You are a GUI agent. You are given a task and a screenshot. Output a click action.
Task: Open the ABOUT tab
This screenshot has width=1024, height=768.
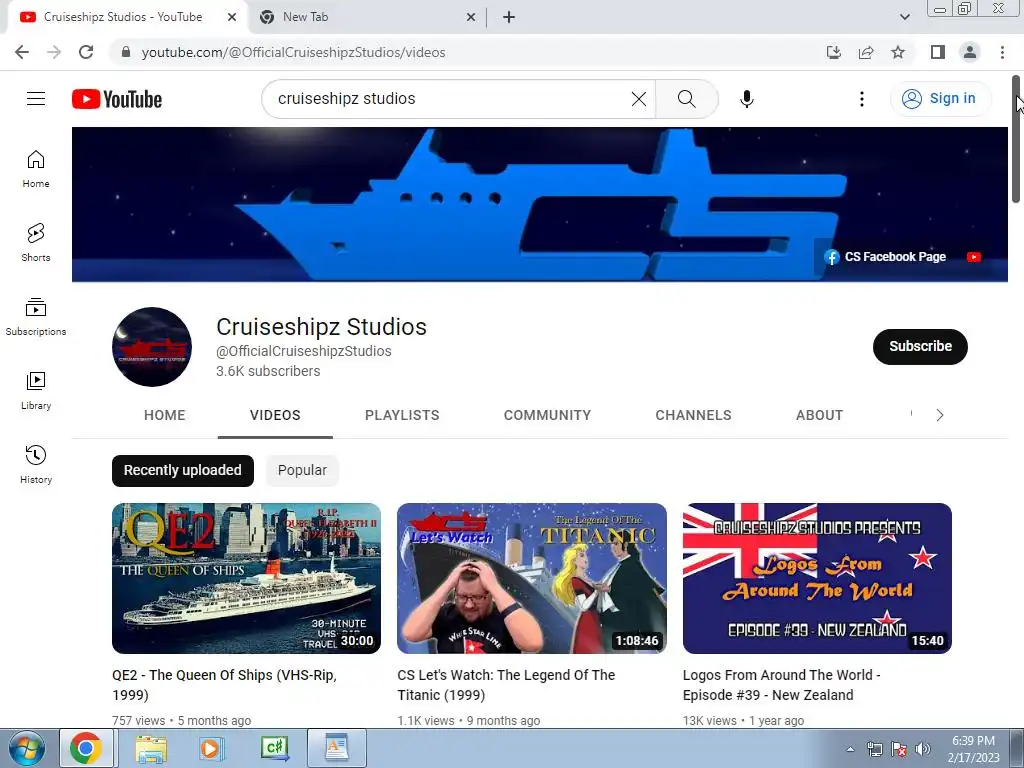pyautogui.click(x=820, y=415)
